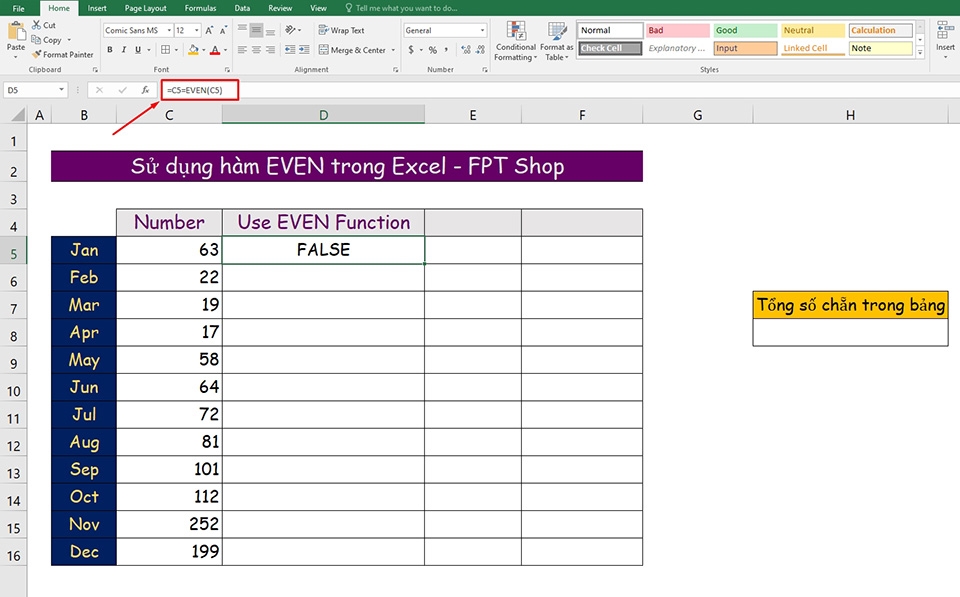
Task: Align text to the right
Action: coord(270,50)
